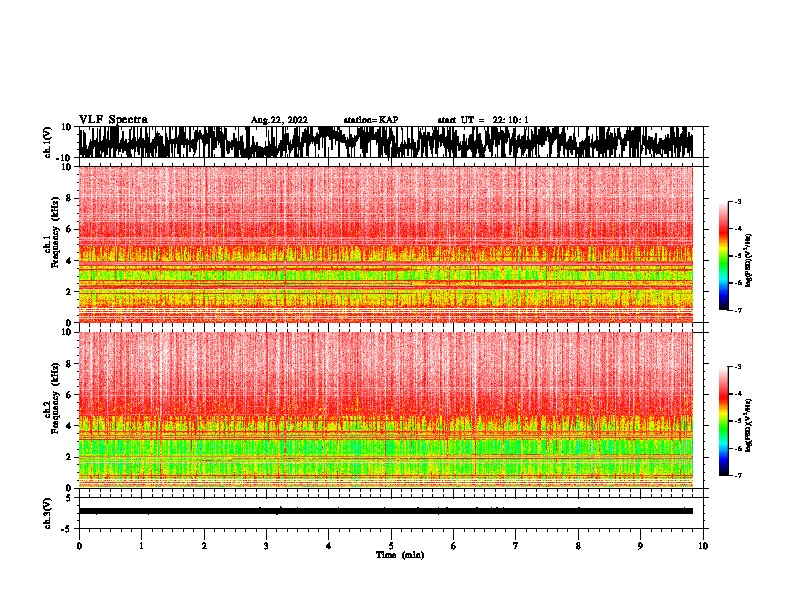792x612 pixels.
Task: Click the ch.1(V) waveform plot panel
Action: click(x=390, y=142)
